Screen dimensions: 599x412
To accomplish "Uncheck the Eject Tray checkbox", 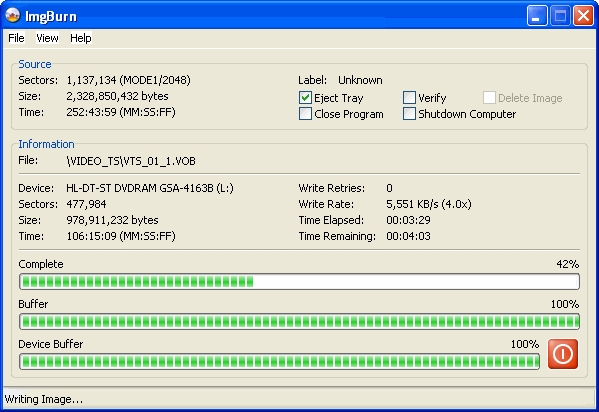I will click(x=305, y=98).
